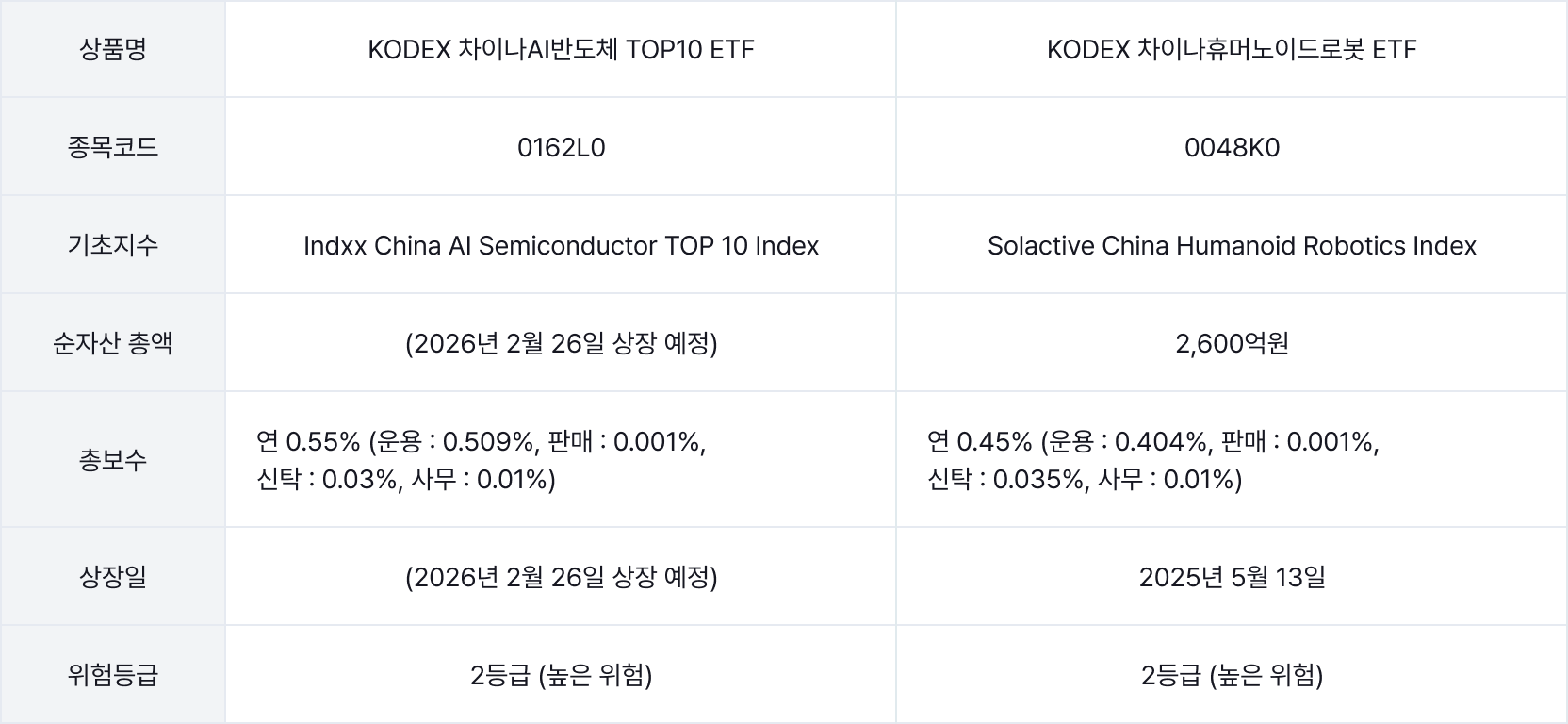Click the 연 0.45% total fee cell
The image size is (1568, 724).
1152,460
